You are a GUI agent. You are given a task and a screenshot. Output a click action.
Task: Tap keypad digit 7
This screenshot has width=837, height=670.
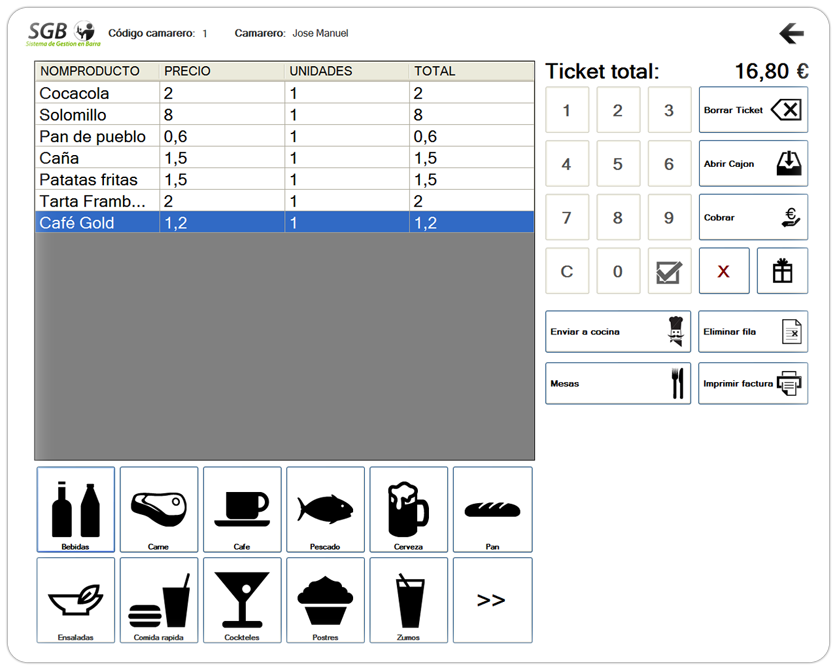pyautogui.click(x=567, y=217)
